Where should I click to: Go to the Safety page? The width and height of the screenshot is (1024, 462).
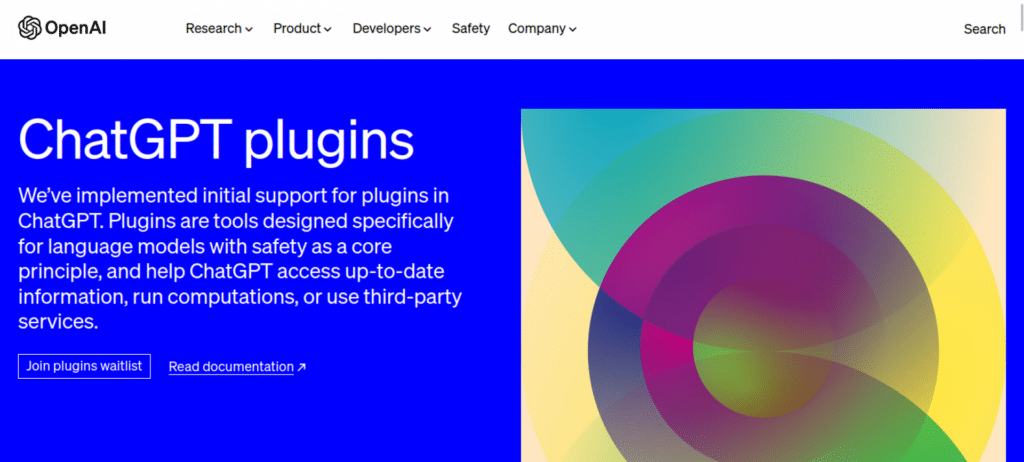coord(471,29)
